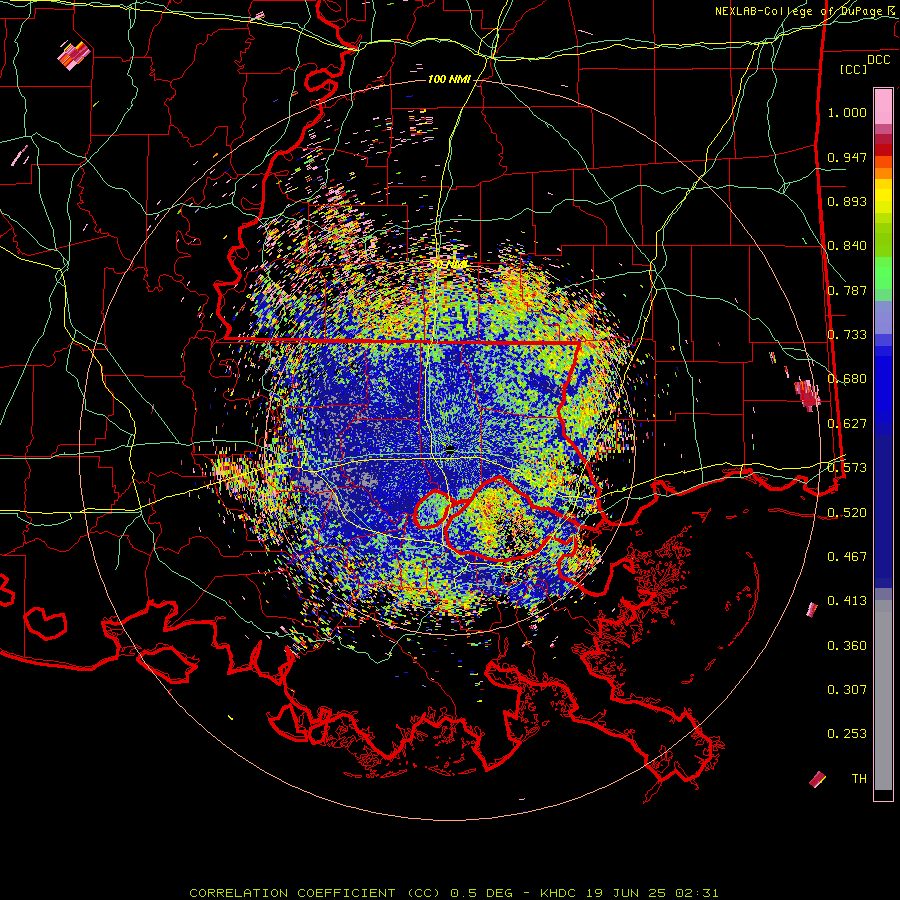Select the 0.573 legend value

tap(847, 467)
